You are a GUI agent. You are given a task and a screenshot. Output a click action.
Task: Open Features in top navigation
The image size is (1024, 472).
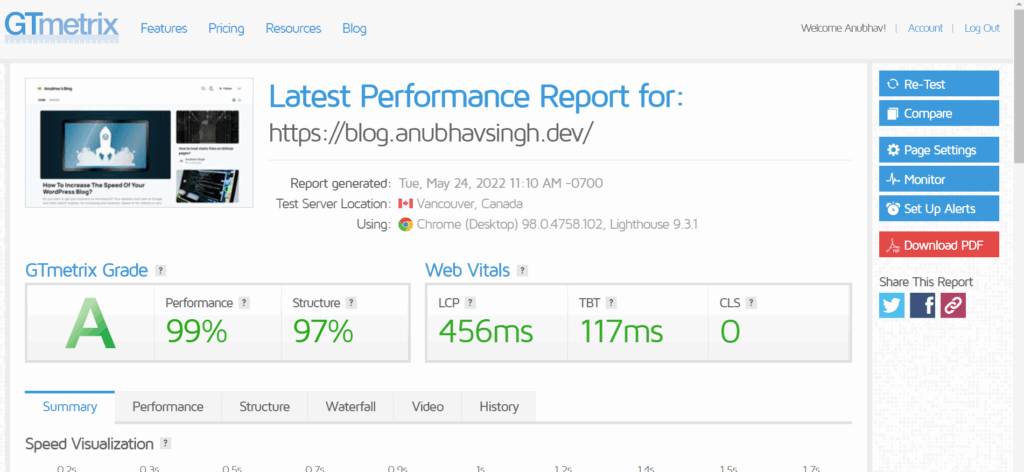pos(164,29)
